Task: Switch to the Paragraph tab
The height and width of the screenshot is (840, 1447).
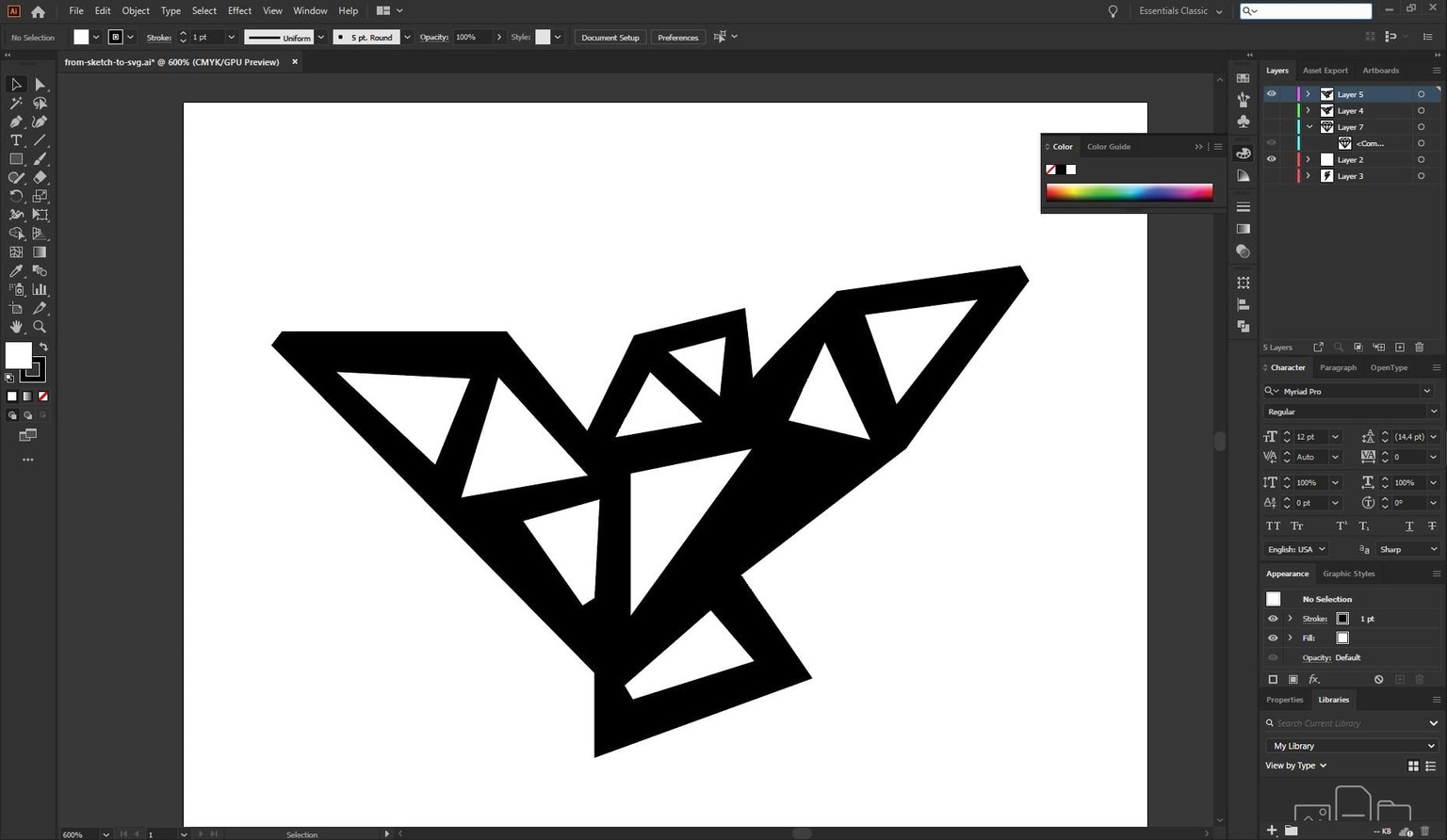Action: point(1338,367)
